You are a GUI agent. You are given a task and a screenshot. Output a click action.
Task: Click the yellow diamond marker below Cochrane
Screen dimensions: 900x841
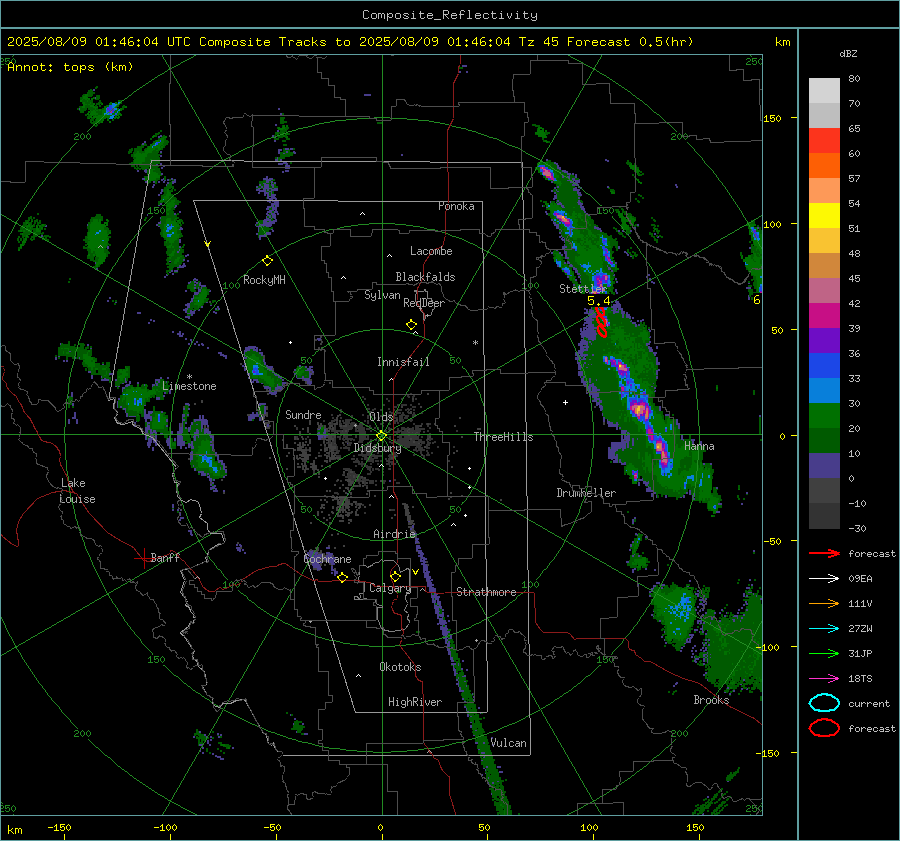pos(342,577)
